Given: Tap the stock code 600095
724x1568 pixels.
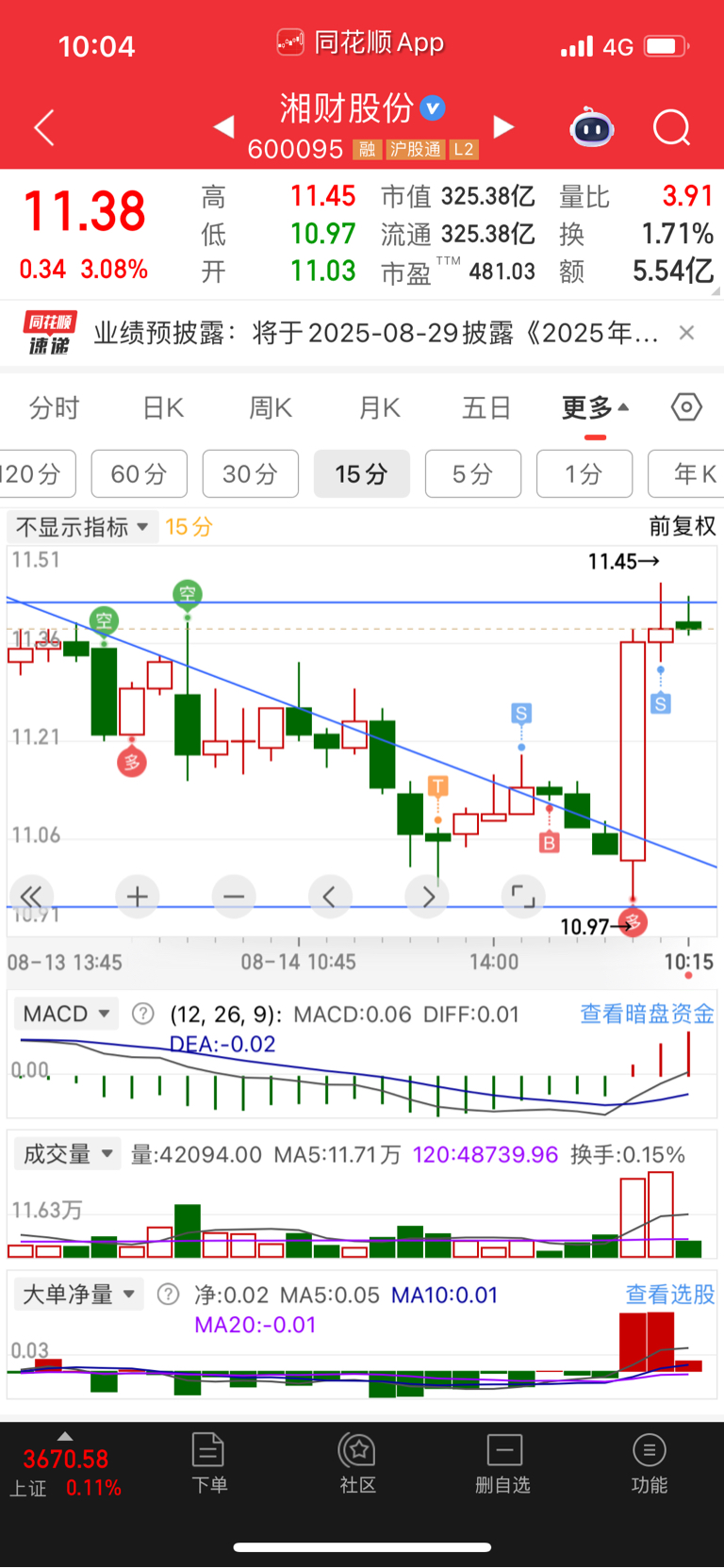Looking at the screenshot, I should (x=295, y=149).
